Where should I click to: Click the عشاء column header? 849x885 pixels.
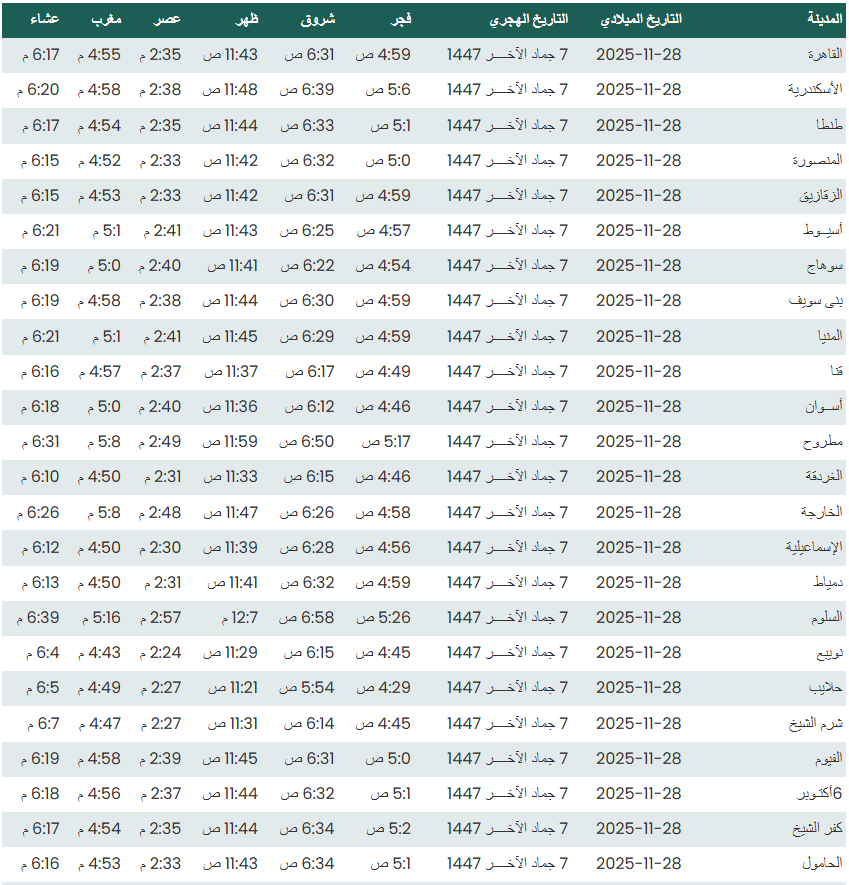(44, 20)
